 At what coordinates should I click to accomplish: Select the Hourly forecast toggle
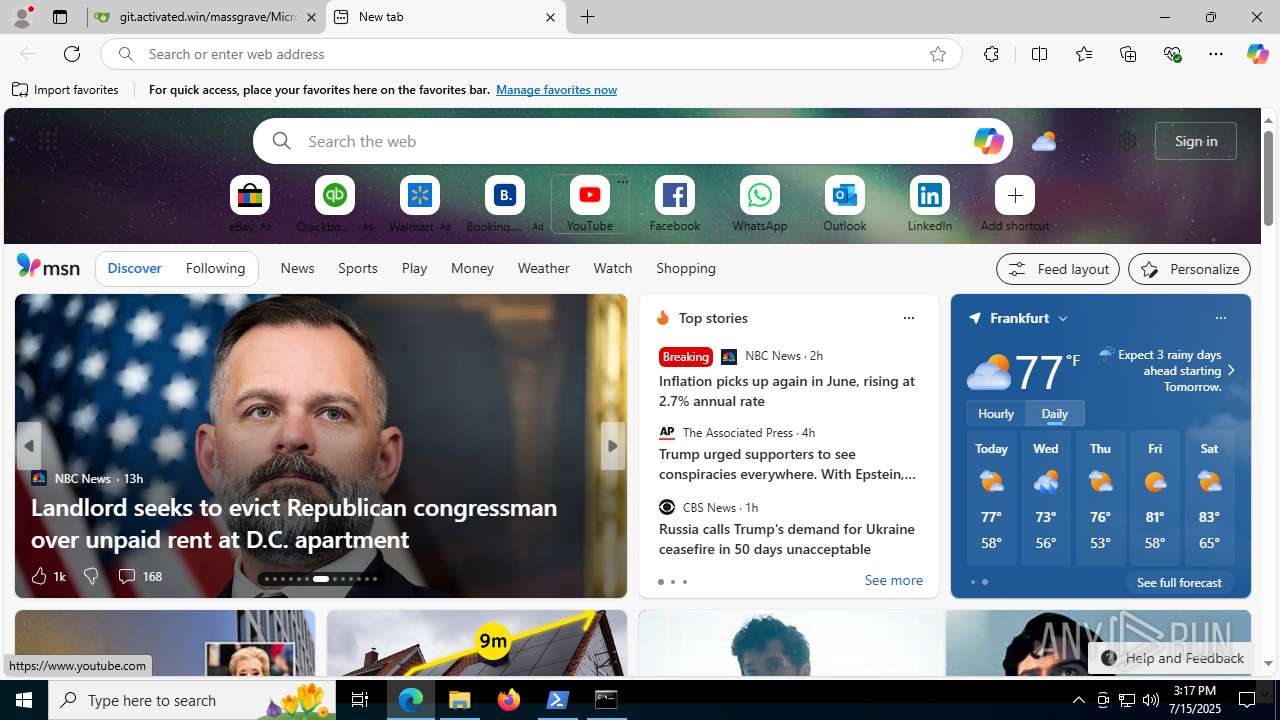tap(996, 413)
